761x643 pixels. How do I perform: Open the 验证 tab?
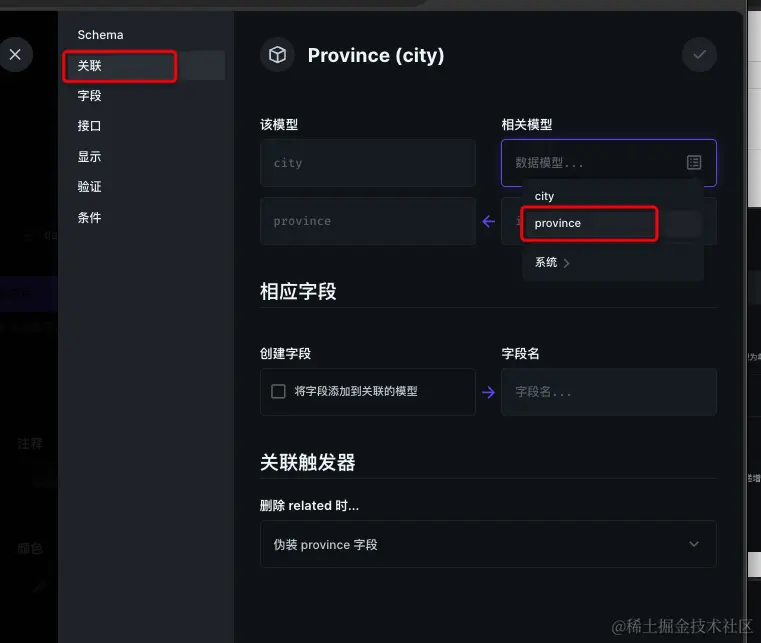click(x=90, y=187)
